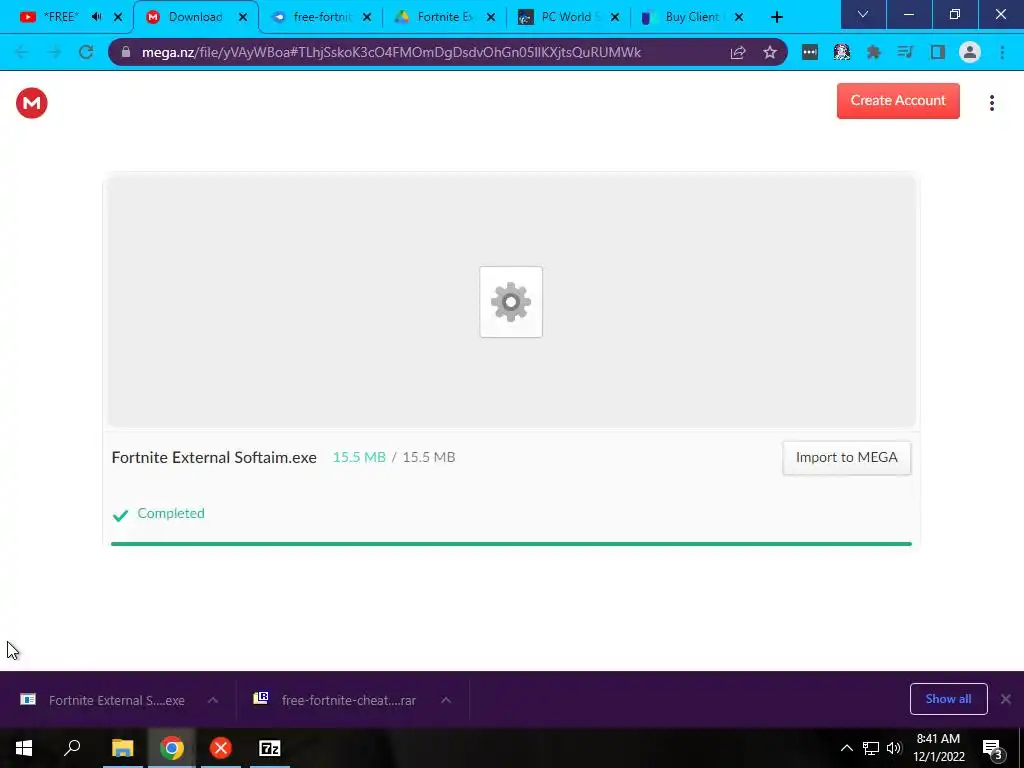Close the Download MEGA tab
1024x768 pixels.
[x=243, y=17]
